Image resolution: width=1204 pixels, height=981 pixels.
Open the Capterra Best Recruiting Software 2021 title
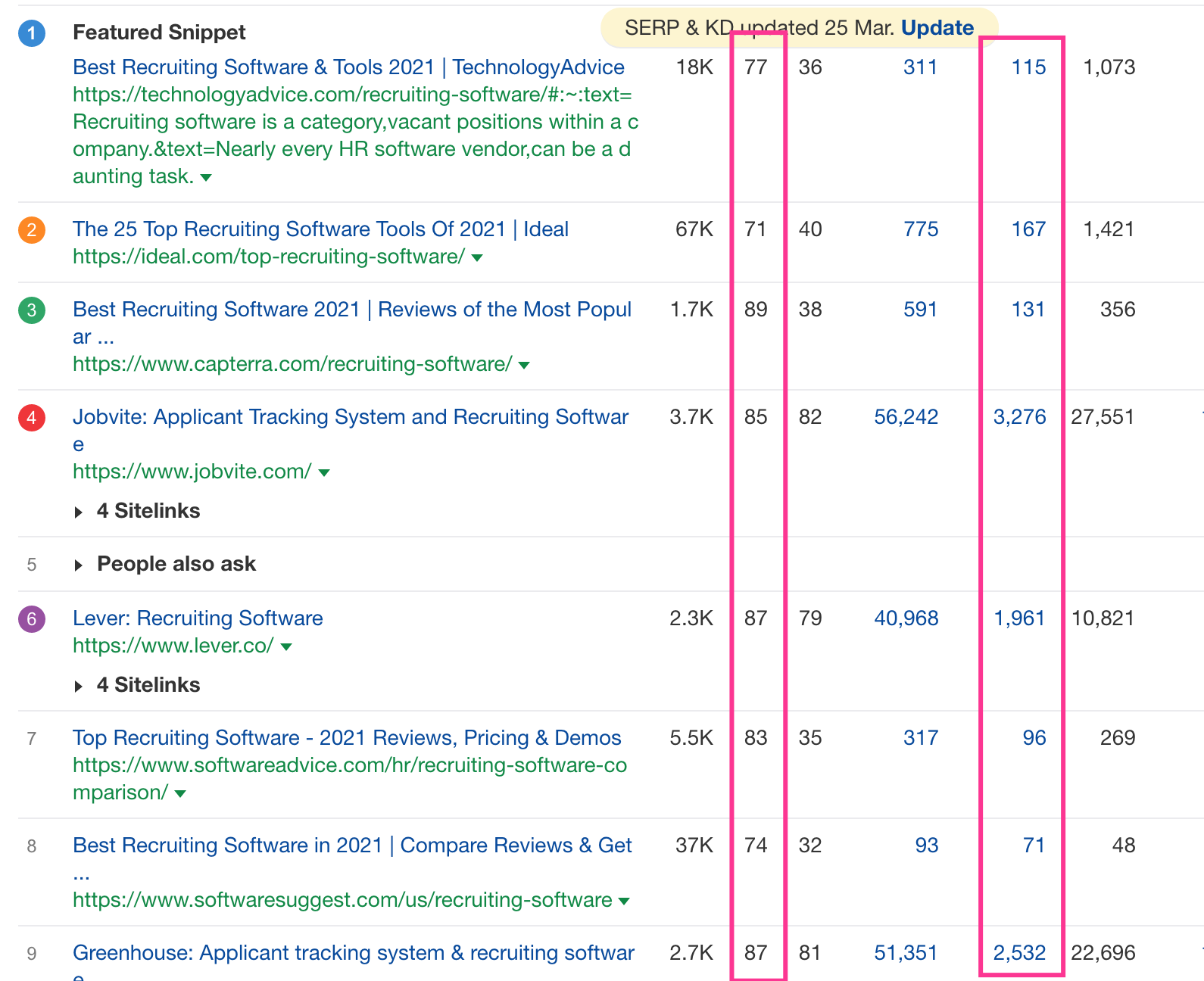click(352, 322)
